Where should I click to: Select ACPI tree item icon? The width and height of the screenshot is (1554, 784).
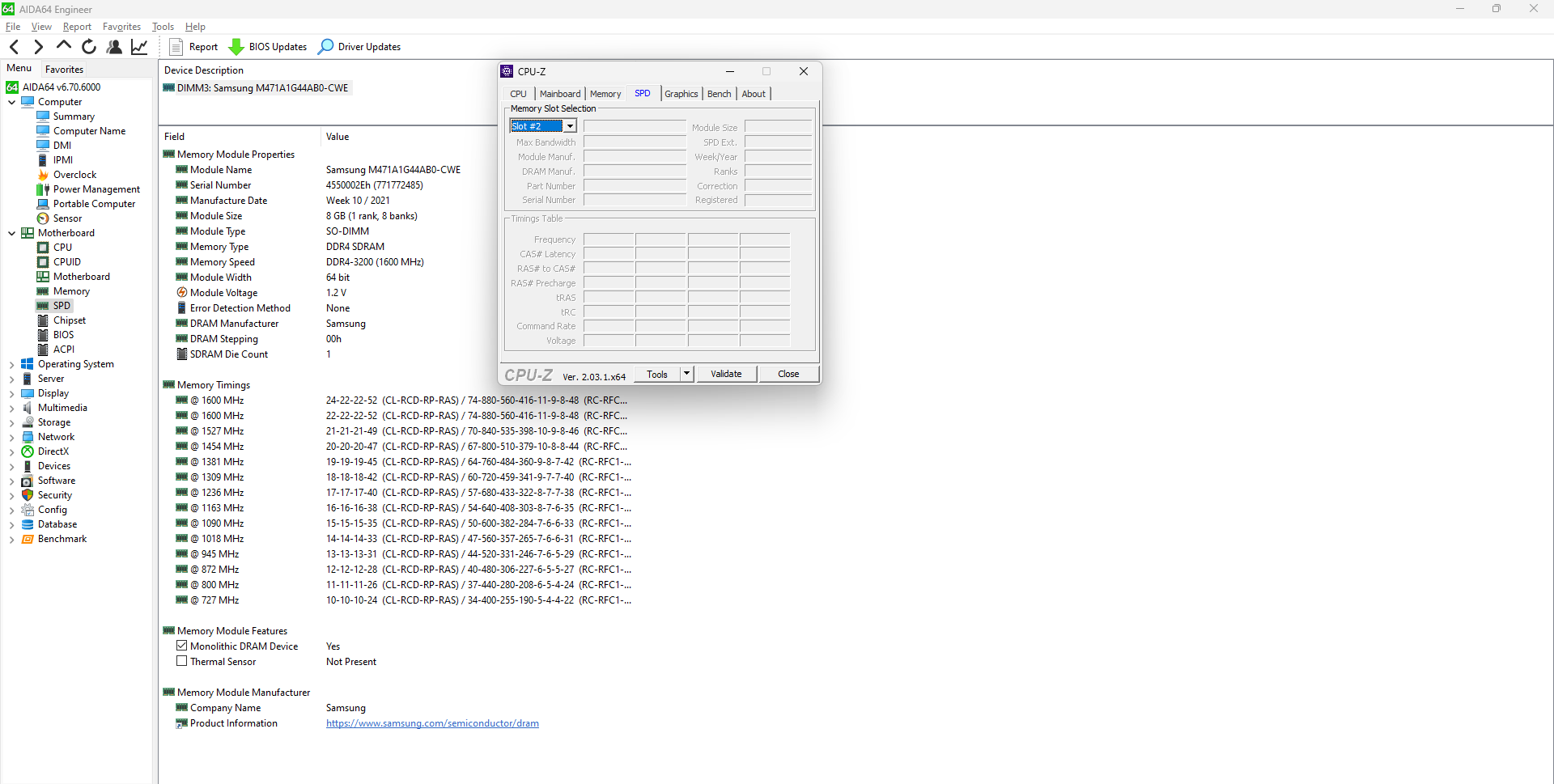pyautogui.click(x=44, y=350)
